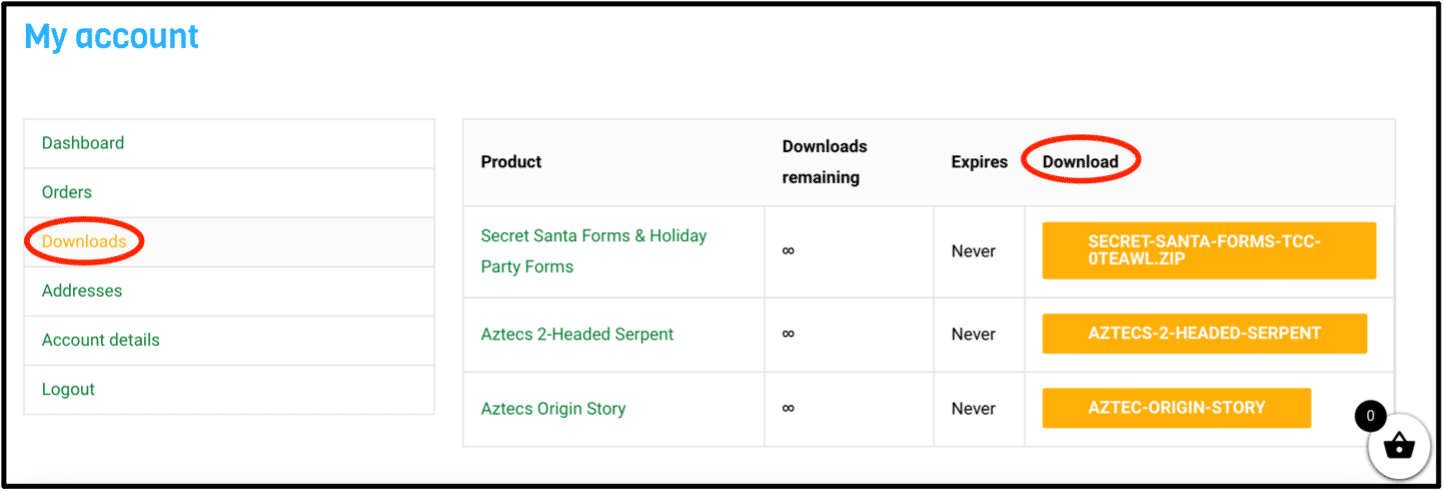Click Logout in account menu
Image resolution: width=1445 pixels, height=491 pixels.
click(68, 389)
